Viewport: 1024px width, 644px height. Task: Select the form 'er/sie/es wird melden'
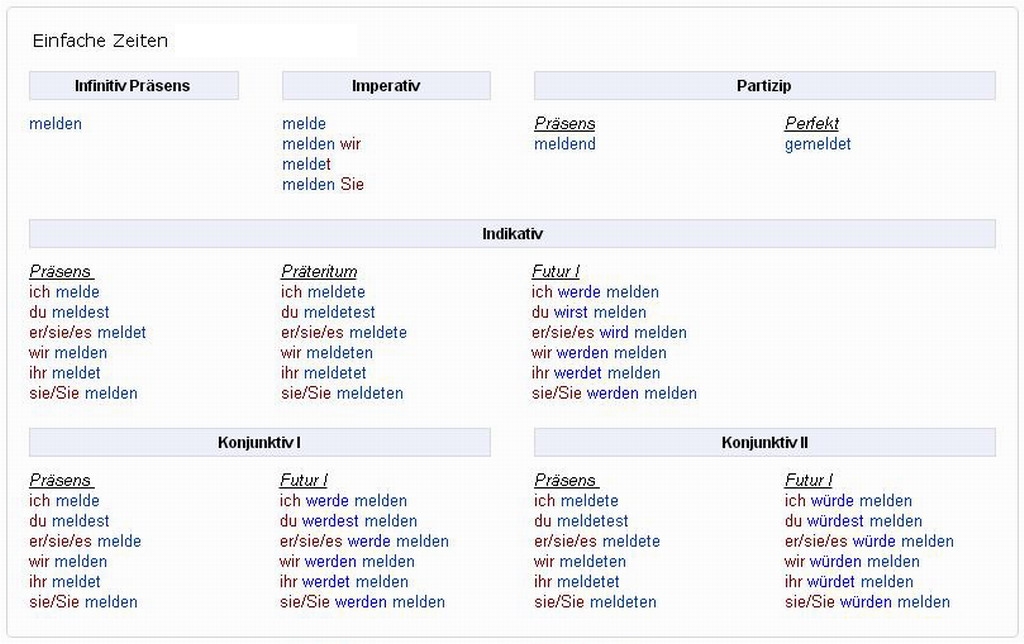[609, 332]
